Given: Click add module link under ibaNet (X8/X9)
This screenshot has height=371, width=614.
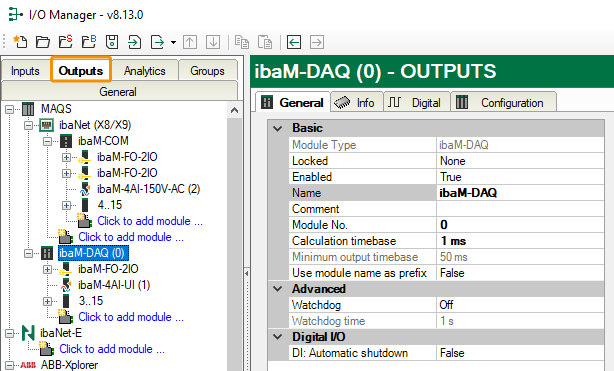Looking at the screenshot, I should 131,237.
